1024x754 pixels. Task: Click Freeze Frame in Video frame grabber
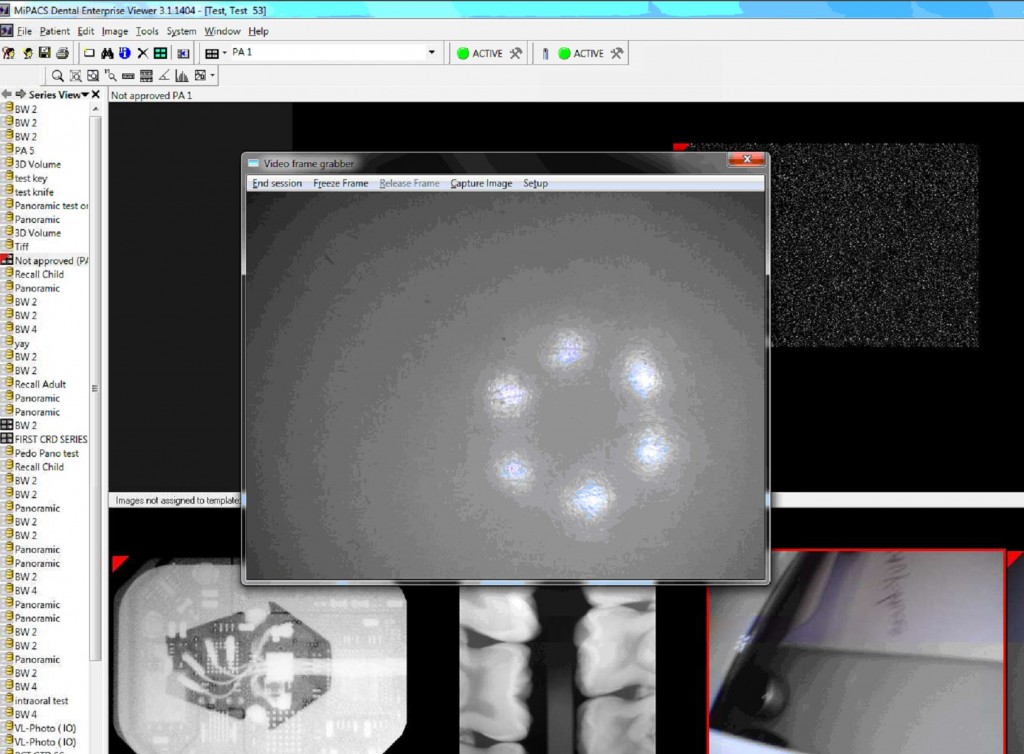pyautogui.click(x=340, y=183)
